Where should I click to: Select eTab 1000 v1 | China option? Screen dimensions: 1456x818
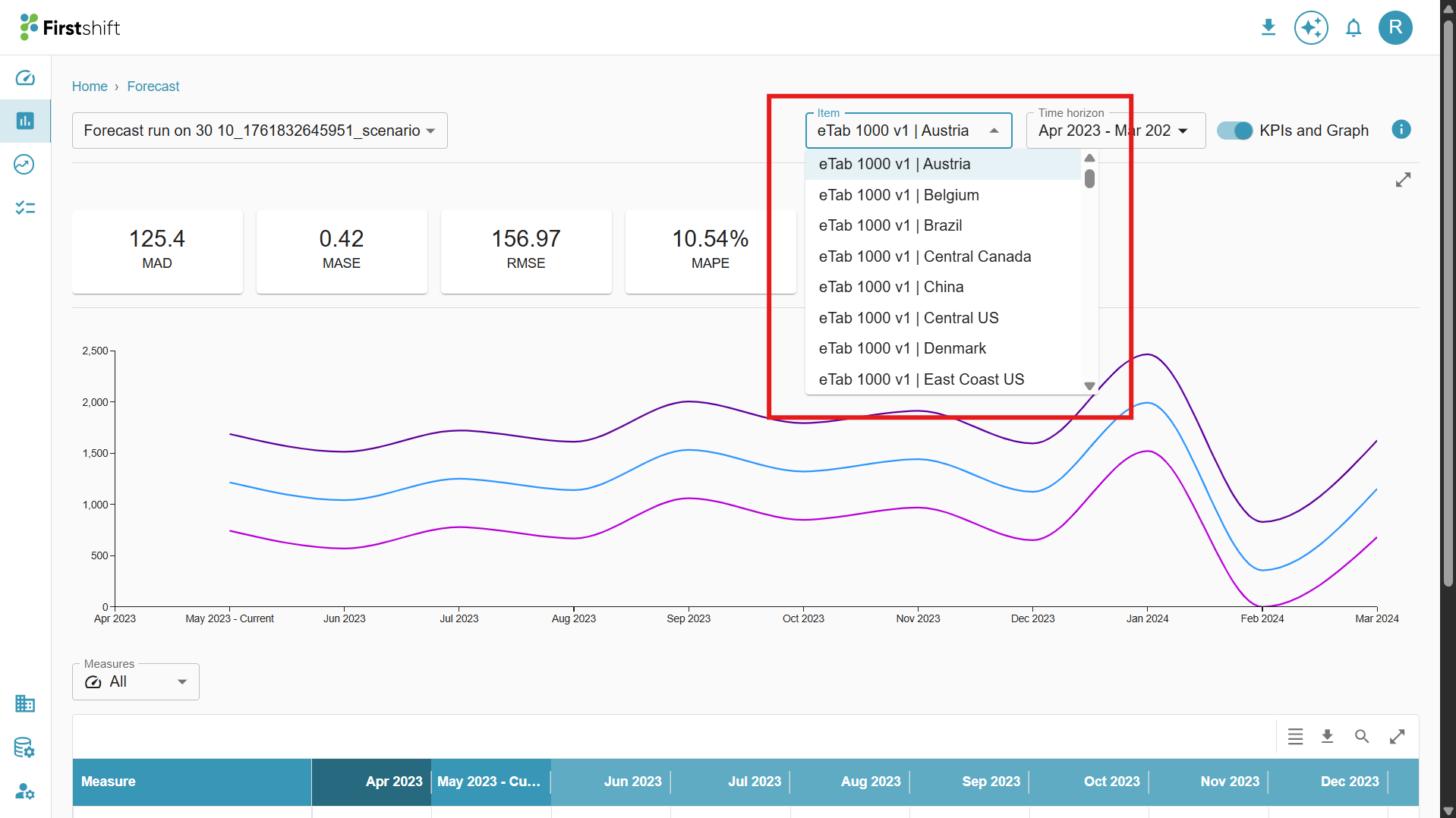coord(943,287)
